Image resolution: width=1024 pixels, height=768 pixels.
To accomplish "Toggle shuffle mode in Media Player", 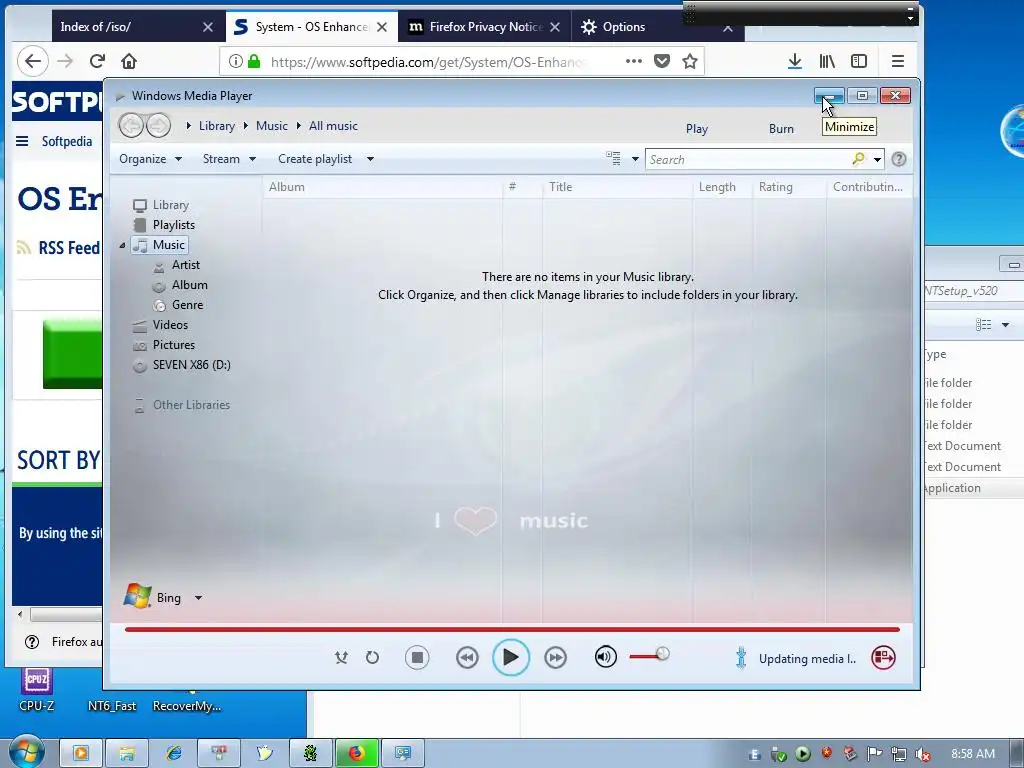I will [341, 657].
